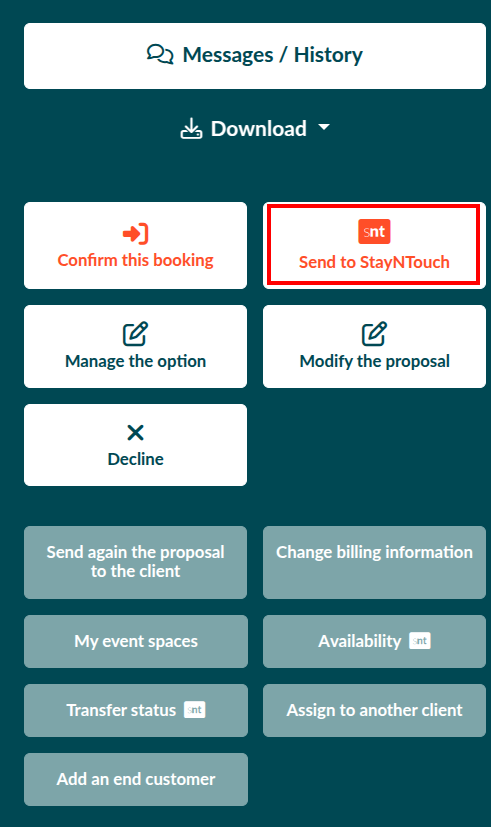Open My event spaces
491x827 pixels.
136,641
